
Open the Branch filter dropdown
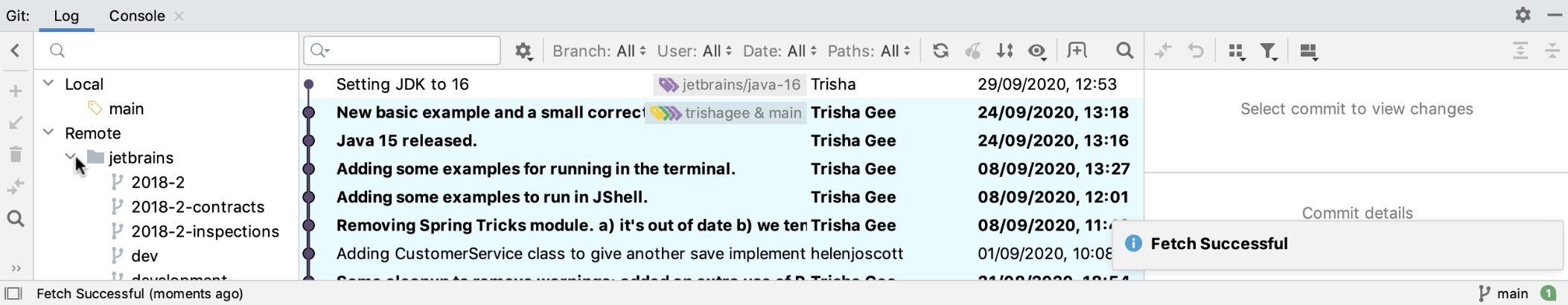click(x=599, y=51)
